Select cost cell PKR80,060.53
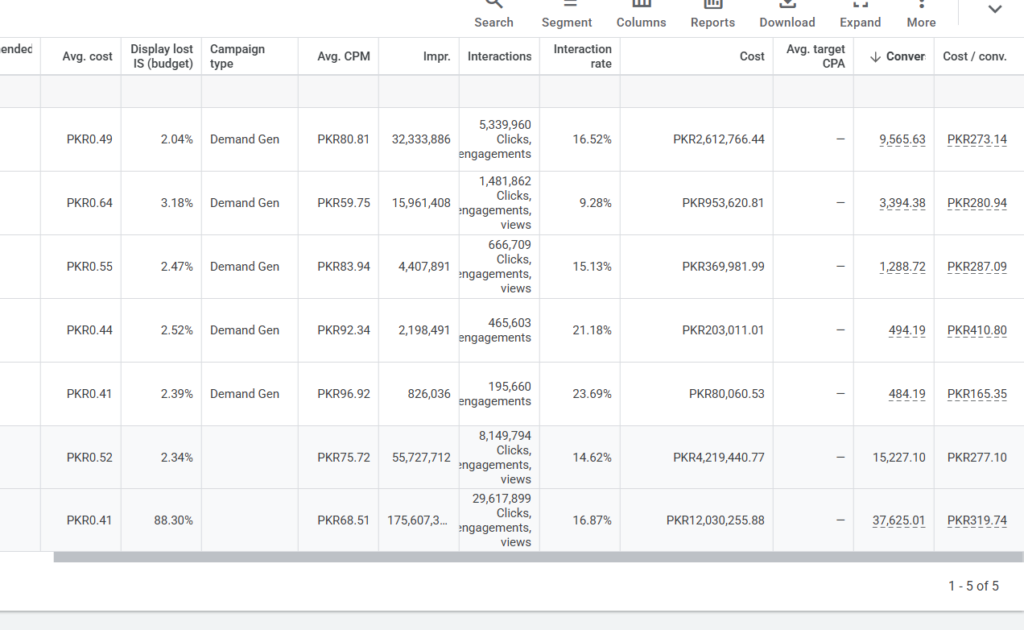Screen dimensions: 1024x630 [x=726, y=394]
